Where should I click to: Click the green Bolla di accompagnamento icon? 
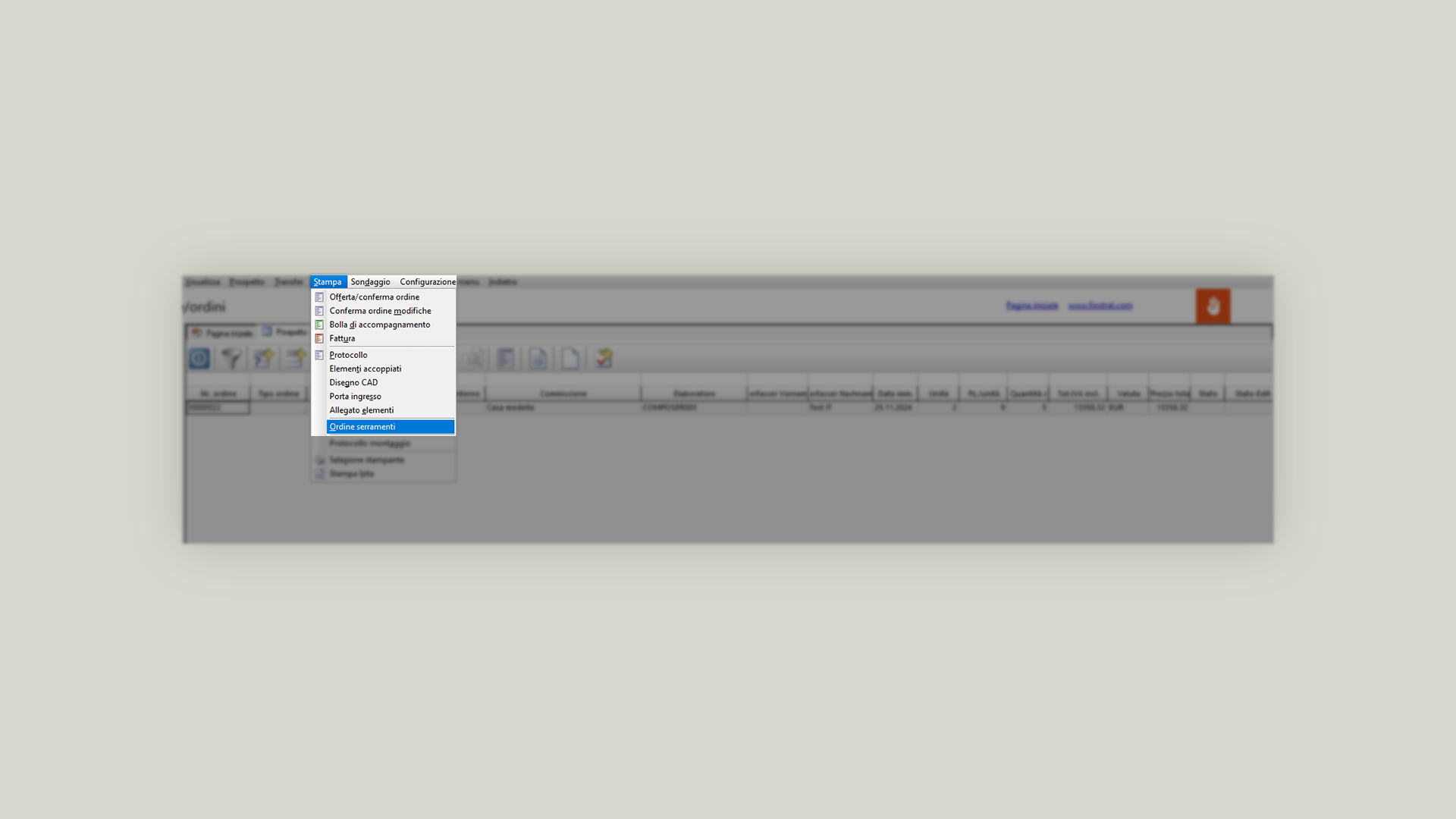(x=319, y=325)
